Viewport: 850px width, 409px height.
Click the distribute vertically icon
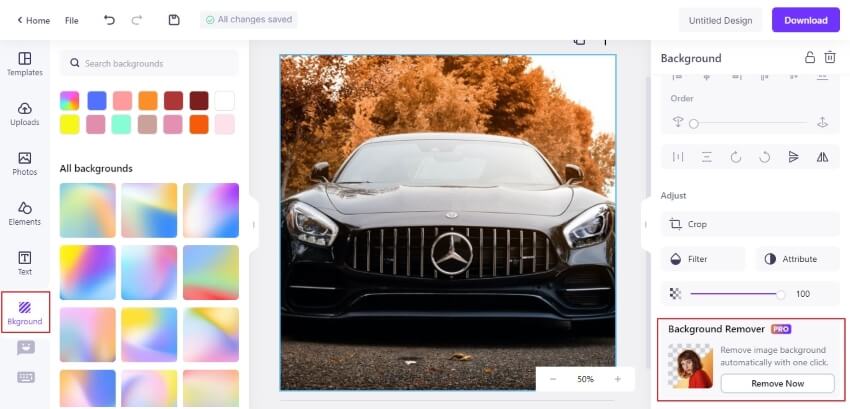click(706, 157)
